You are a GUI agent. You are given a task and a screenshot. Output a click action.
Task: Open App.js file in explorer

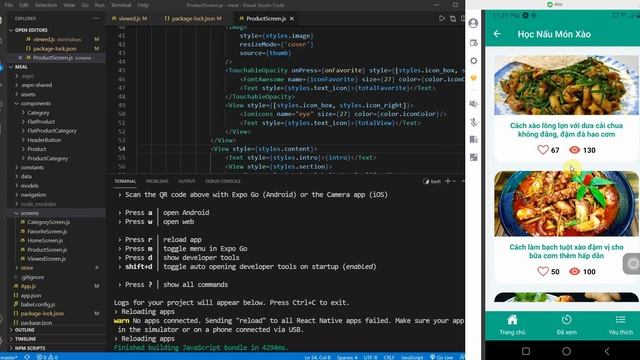pyautogui.click(x=28, y=286)
